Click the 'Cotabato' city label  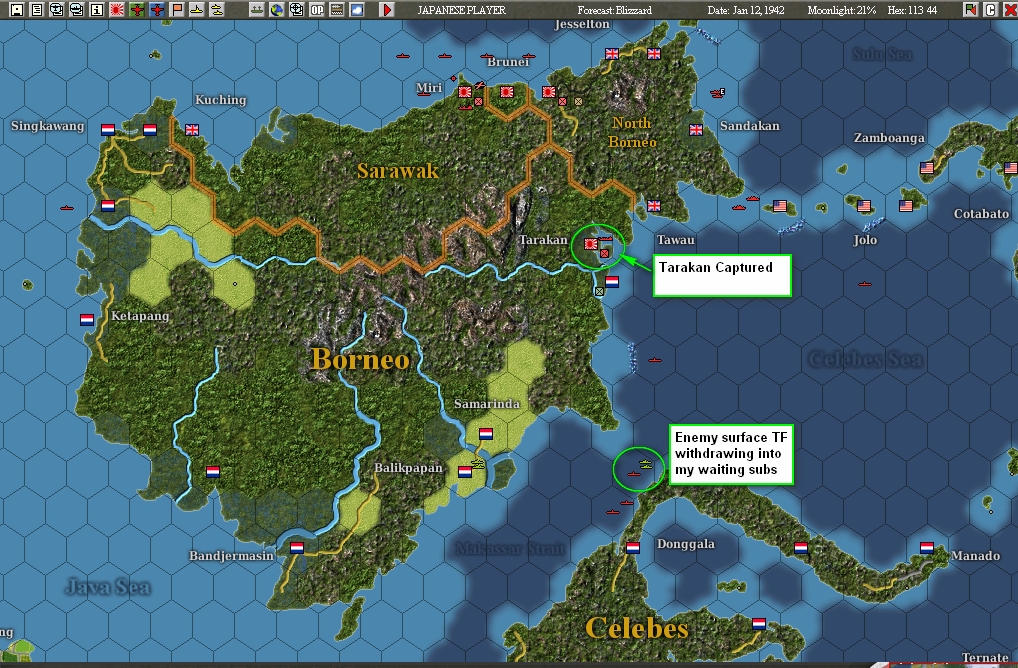[x=981, y=214]
